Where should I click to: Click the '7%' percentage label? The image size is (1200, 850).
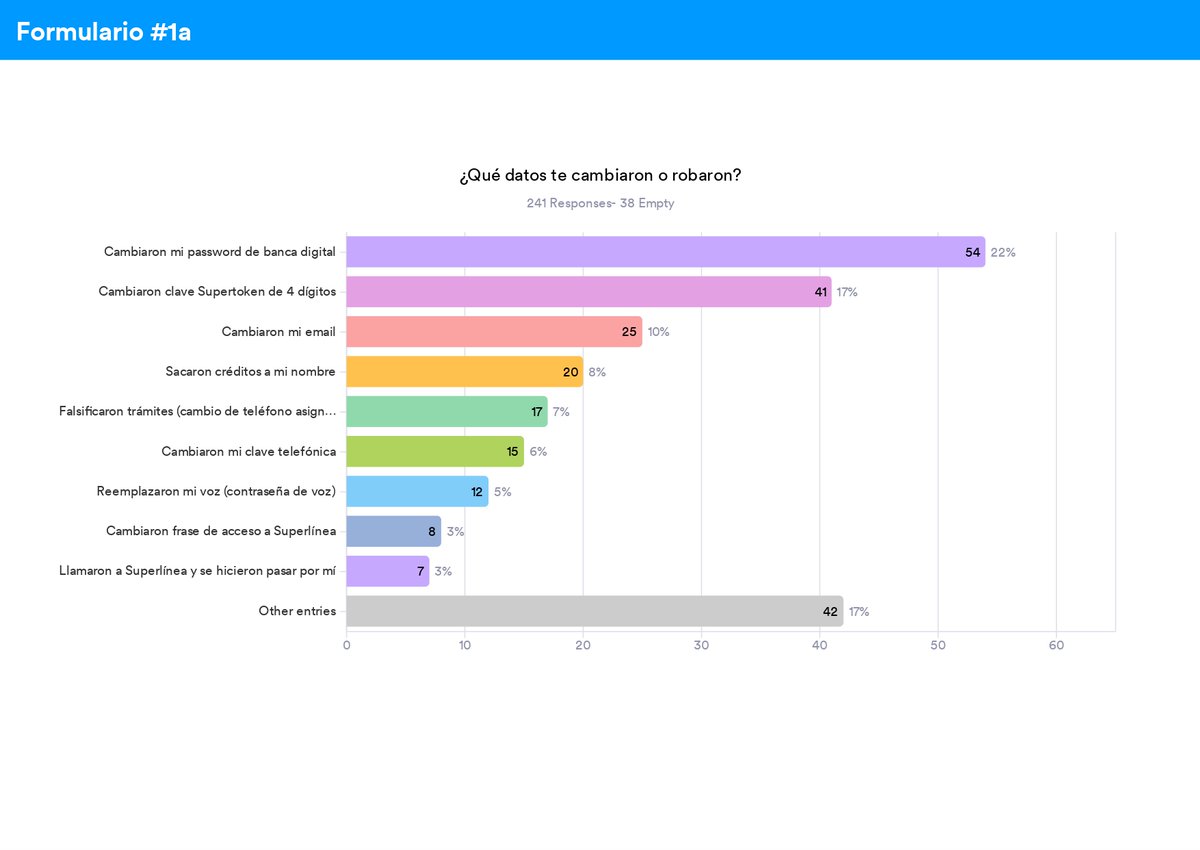561,412
